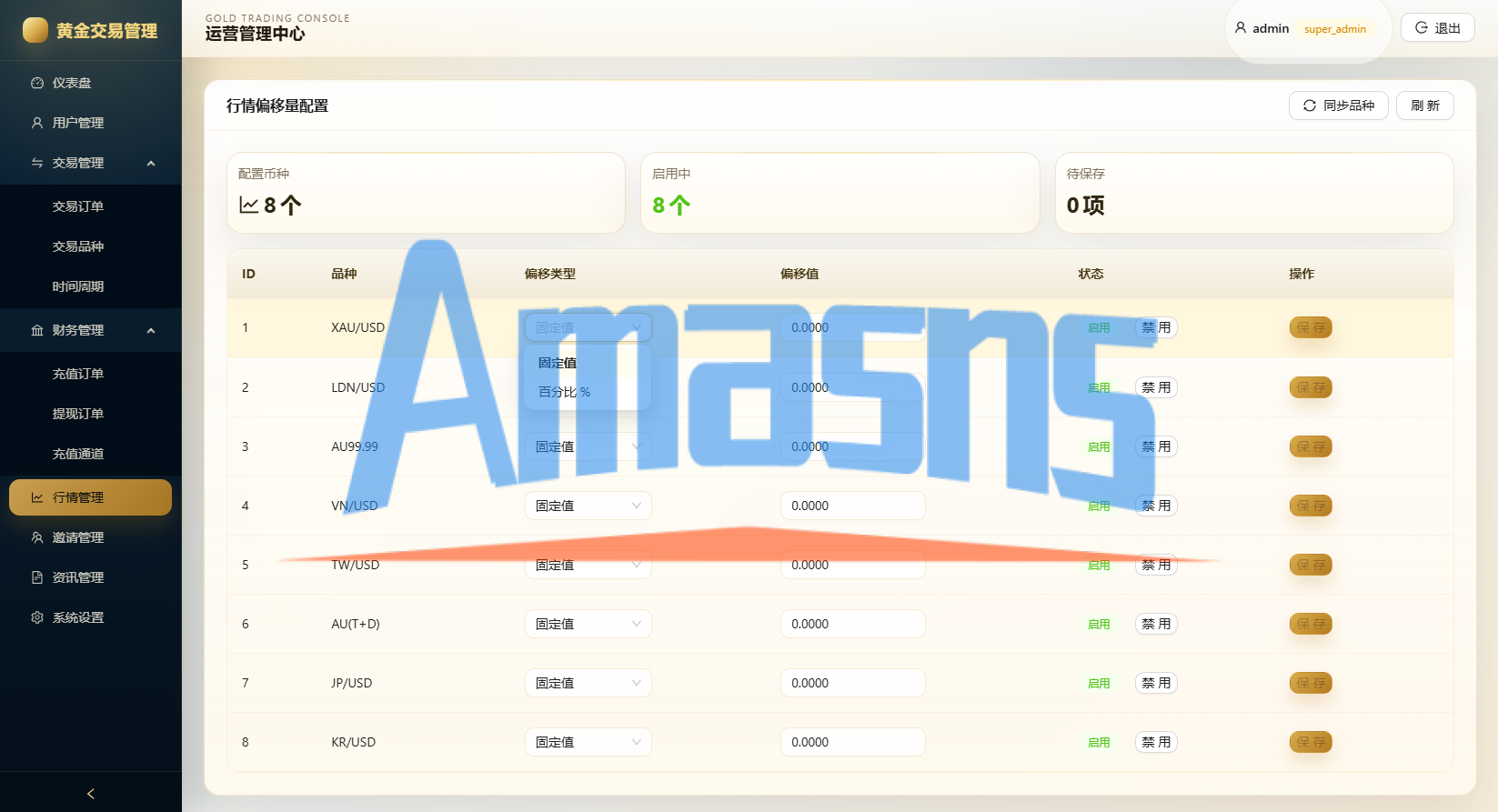
Task: Collapse the 财务管理 submenu chevron
Action: (x=151, y=330)
